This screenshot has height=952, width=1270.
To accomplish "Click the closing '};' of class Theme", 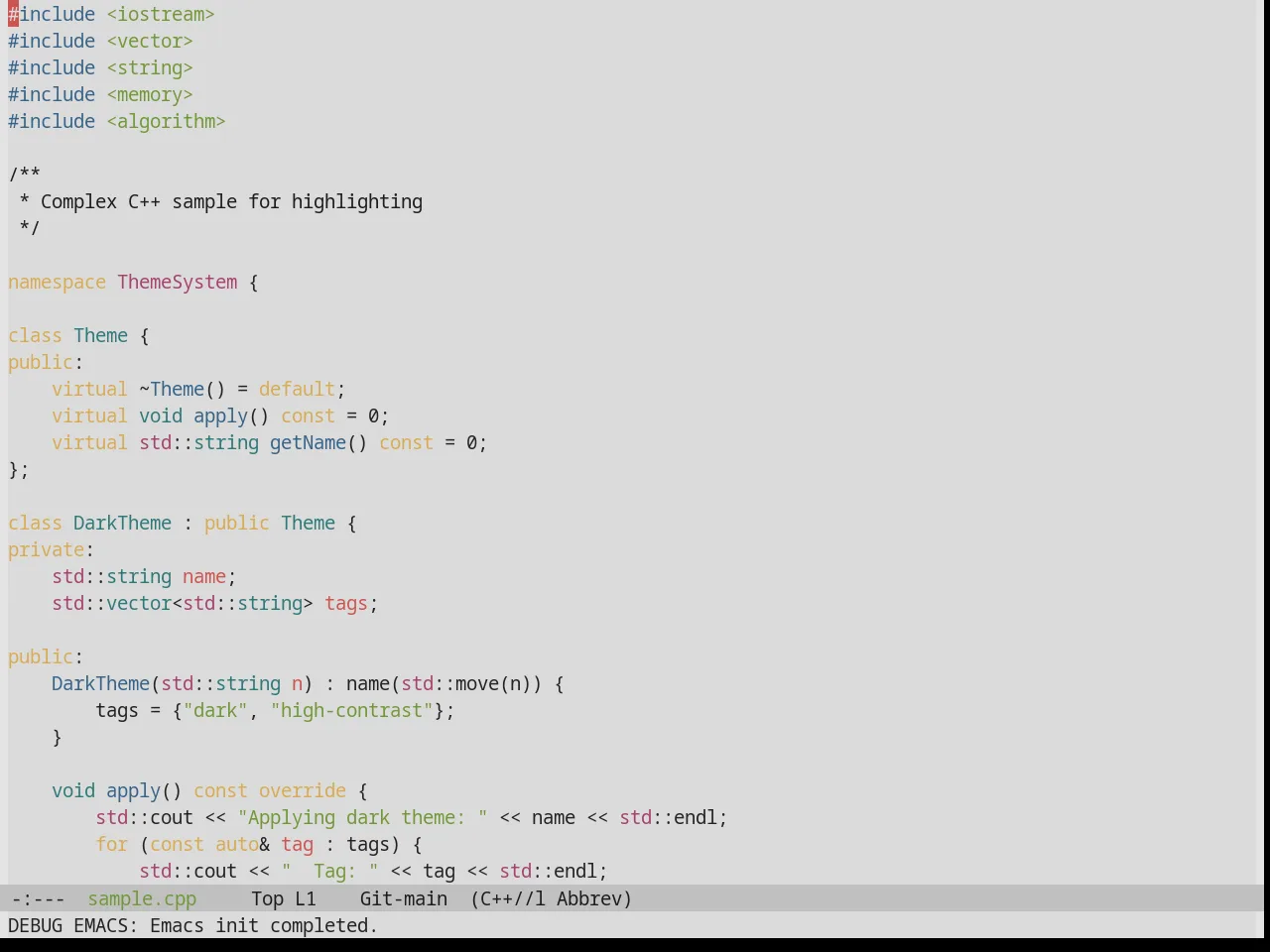I will [x=19, y=469].
